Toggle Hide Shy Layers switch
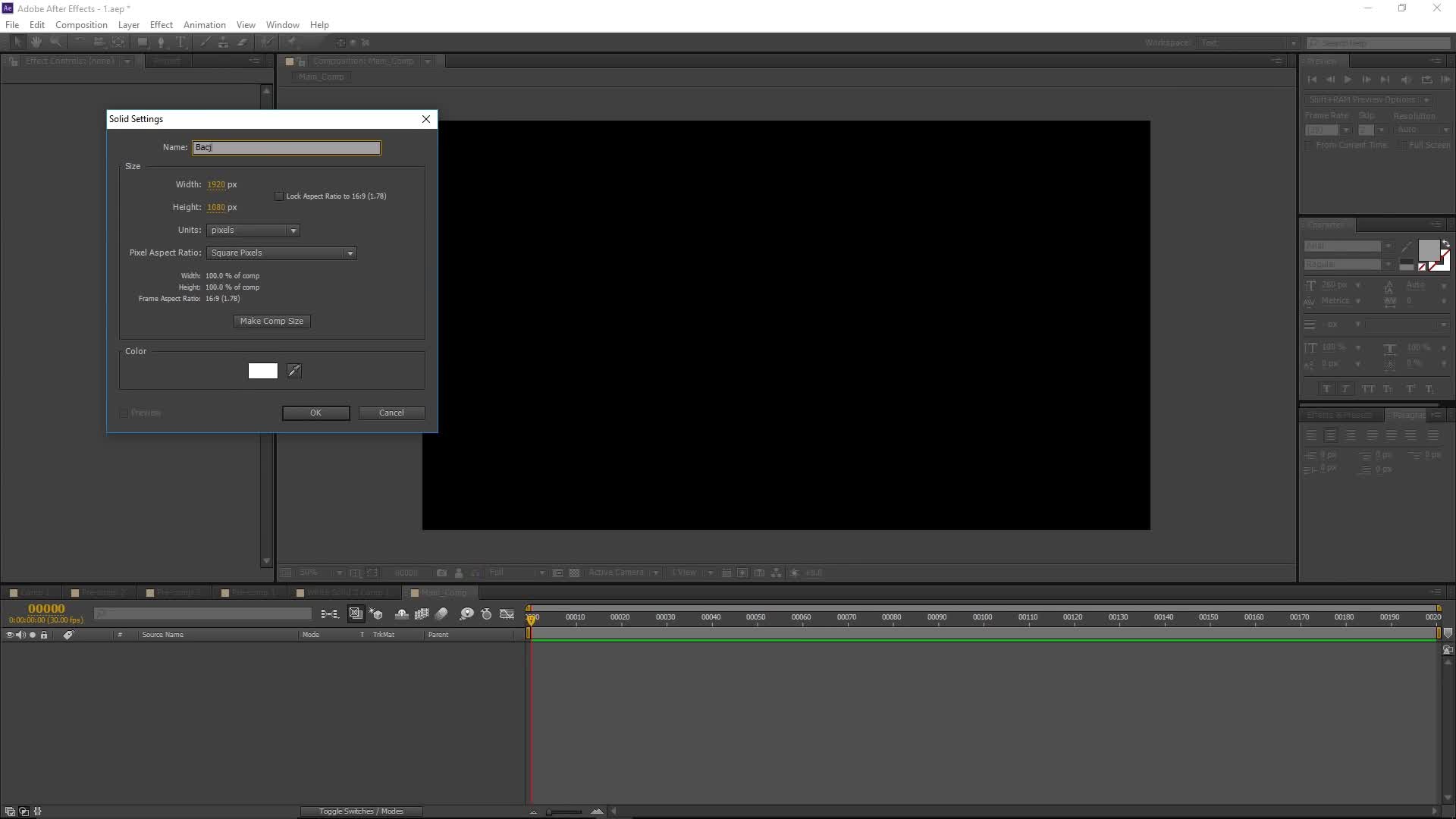The width and height of the screenshot is (1456, 819). pyautogui.click(x=402, y=614)
